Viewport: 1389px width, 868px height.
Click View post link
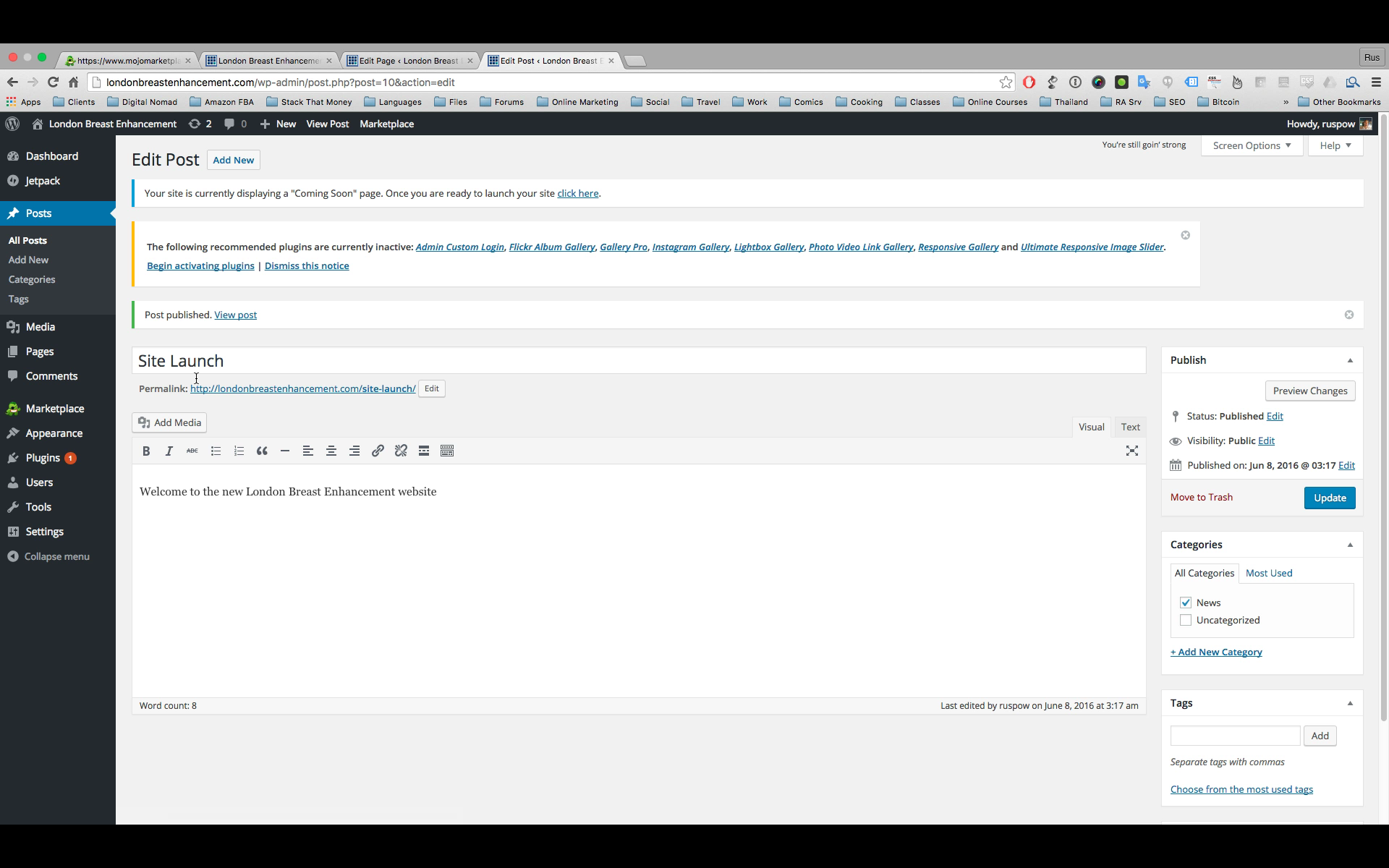pyautogui.click(x=235, y=314)
